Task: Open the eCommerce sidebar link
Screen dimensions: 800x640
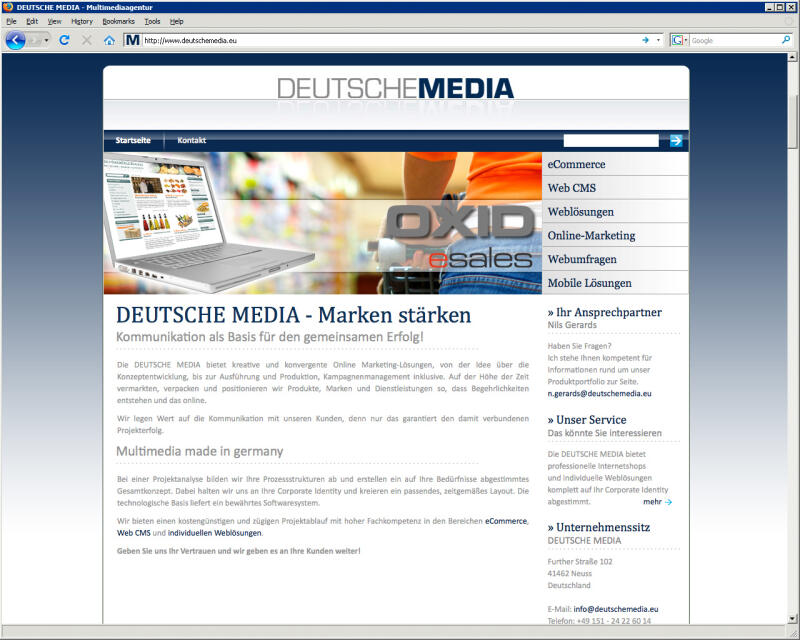Action: [x=578, y=164]
